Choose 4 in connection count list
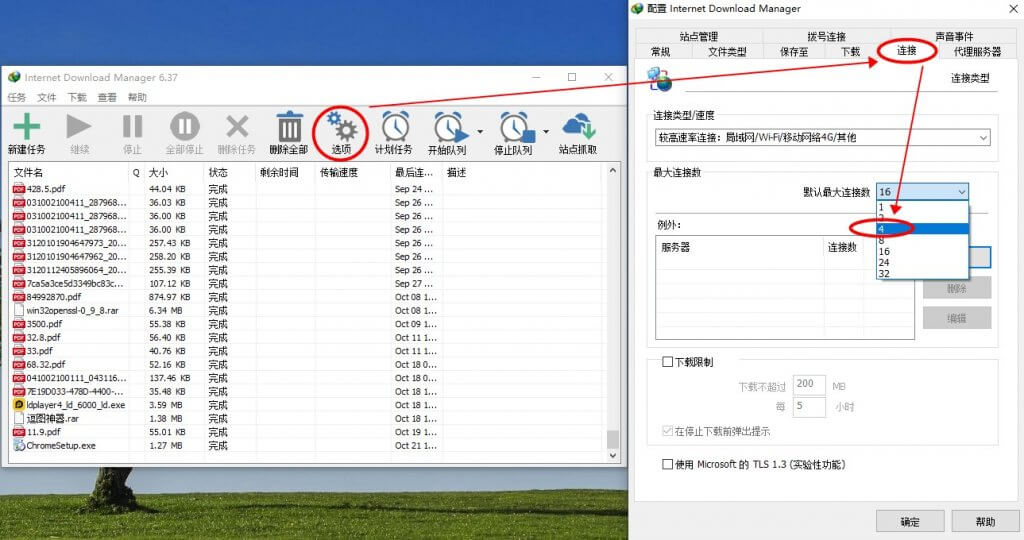 (x=922, y=229)
